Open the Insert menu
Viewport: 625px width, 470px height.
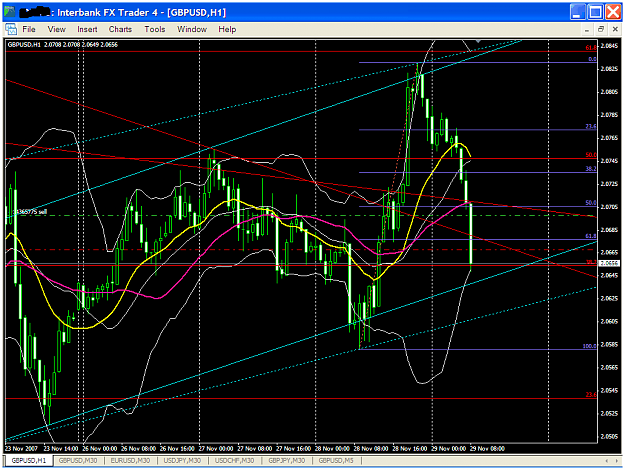[x=87, y=29]
